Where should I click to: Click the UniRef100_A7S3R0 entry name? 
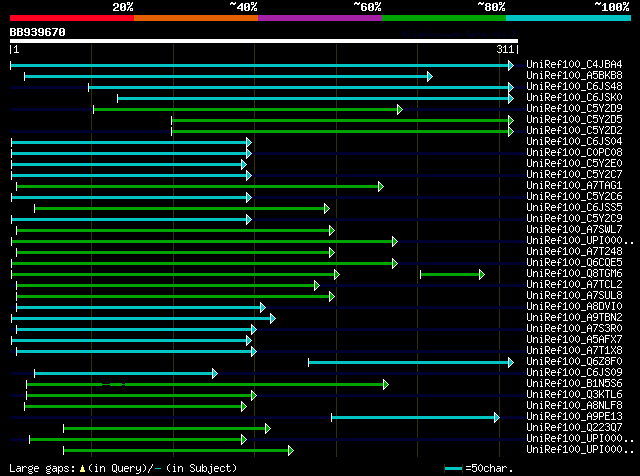click(574, 329)
